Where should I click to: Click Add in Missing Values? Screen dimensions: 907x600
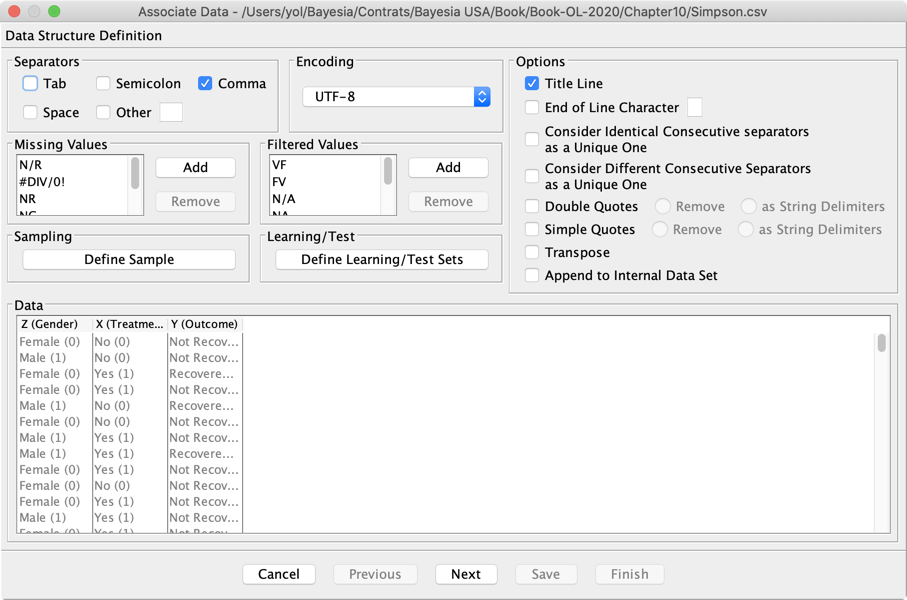coord(196,168)
